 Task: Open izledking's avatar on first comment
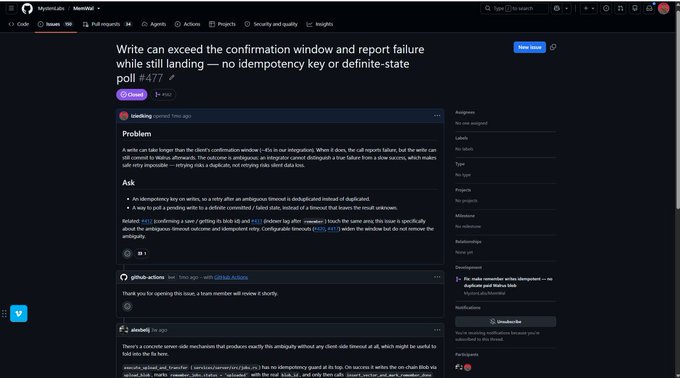[x=124, y=116]
